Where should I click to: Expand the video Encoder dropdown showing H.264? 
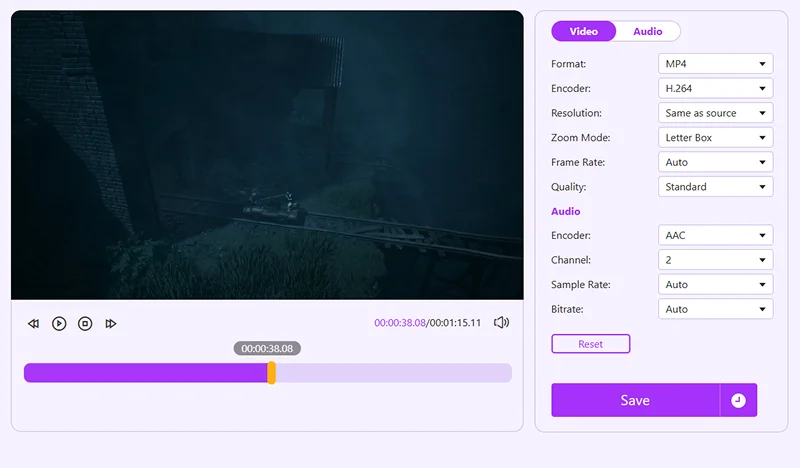(x=715, y=88)
